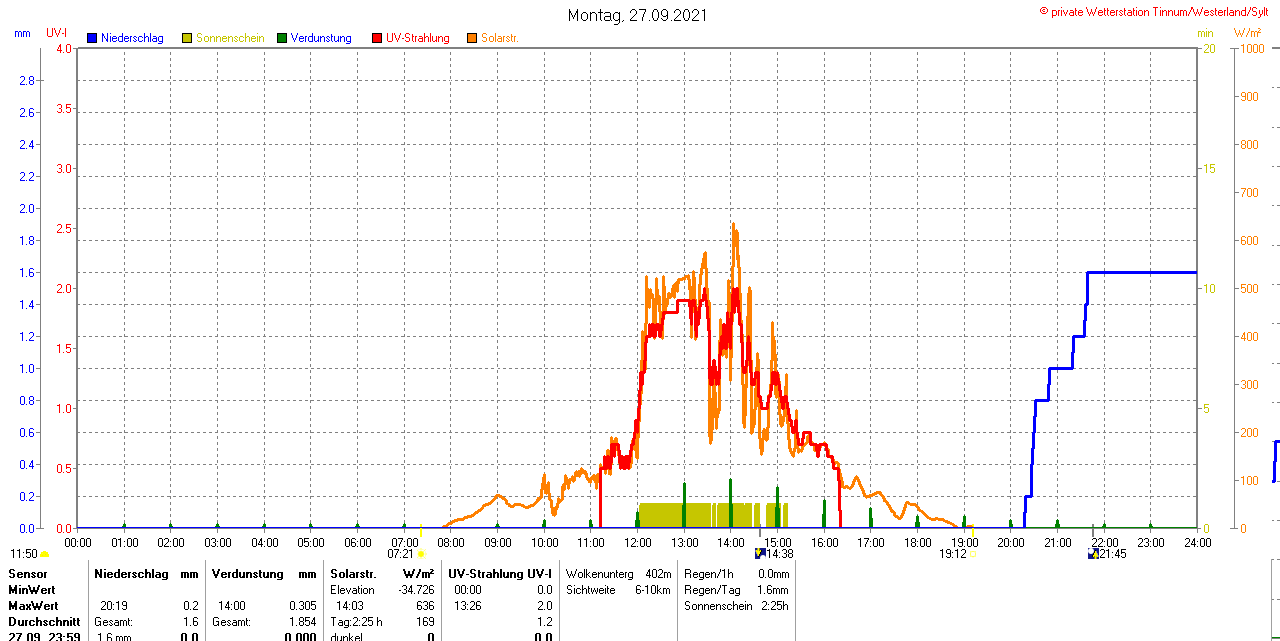Click the Verdunstung table column header
The width and height of the screenshot is (1280, 641).
(x=251, y=574)
